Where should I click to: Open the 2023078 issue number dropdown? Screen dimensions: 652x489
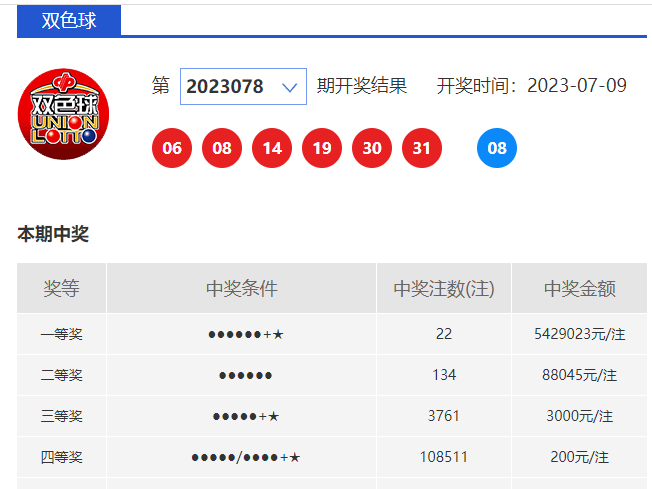243,86
